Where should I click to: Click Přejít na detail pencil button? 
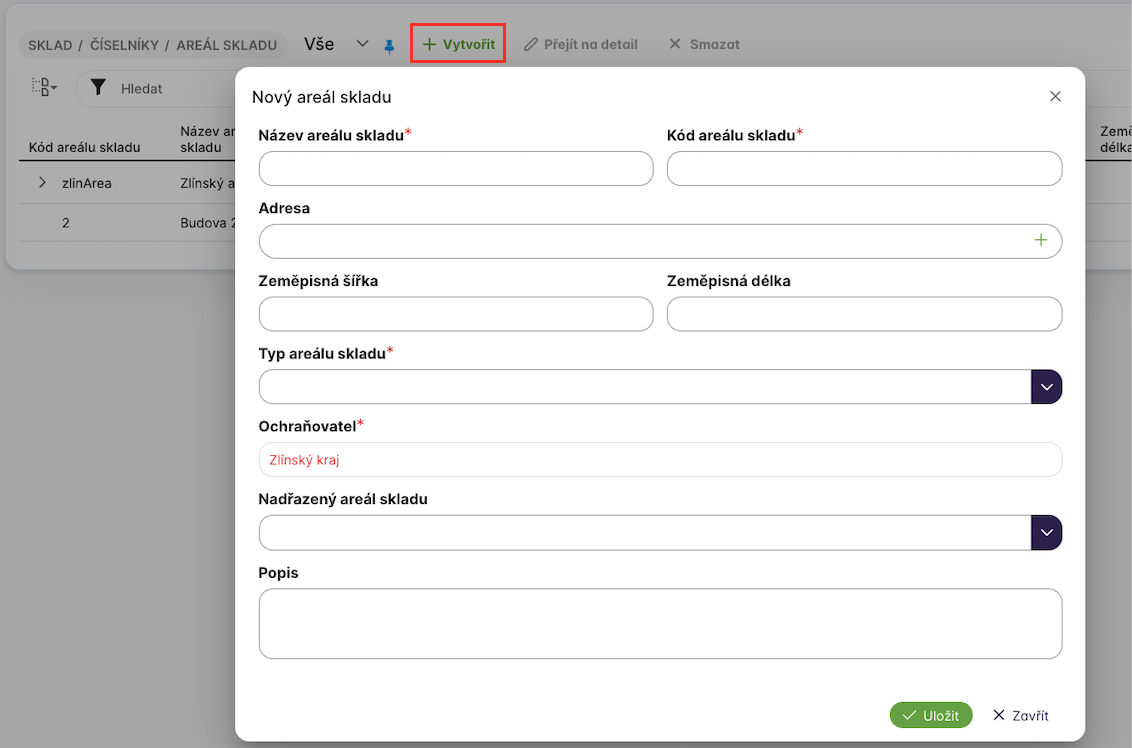click(x=581, y=45)
